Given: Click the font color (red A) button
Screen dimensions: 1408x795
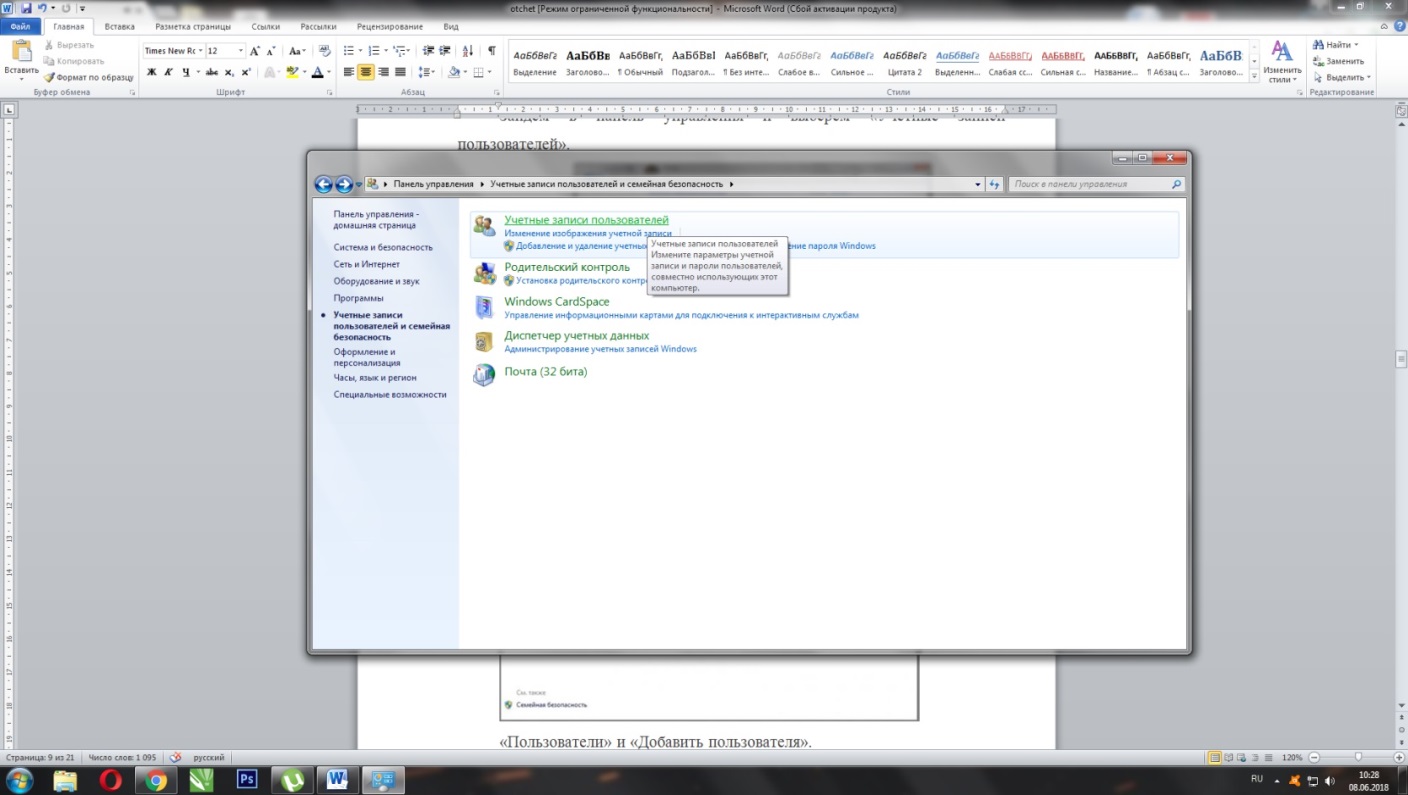Looking at the screenshot, I should point(317,72).
